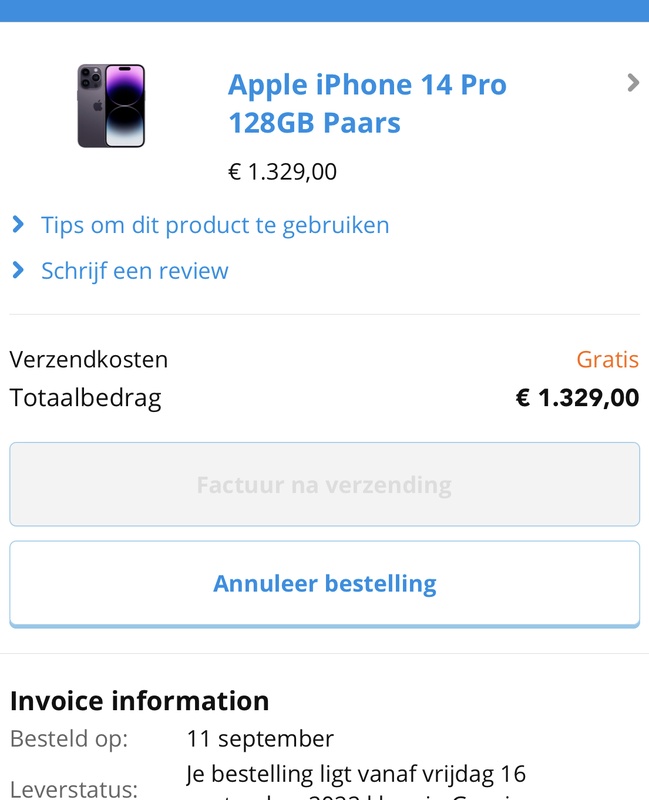Click the chevron icon before 'Schrijf een review'
The image size is (649, 800).
tap(18, 270)
